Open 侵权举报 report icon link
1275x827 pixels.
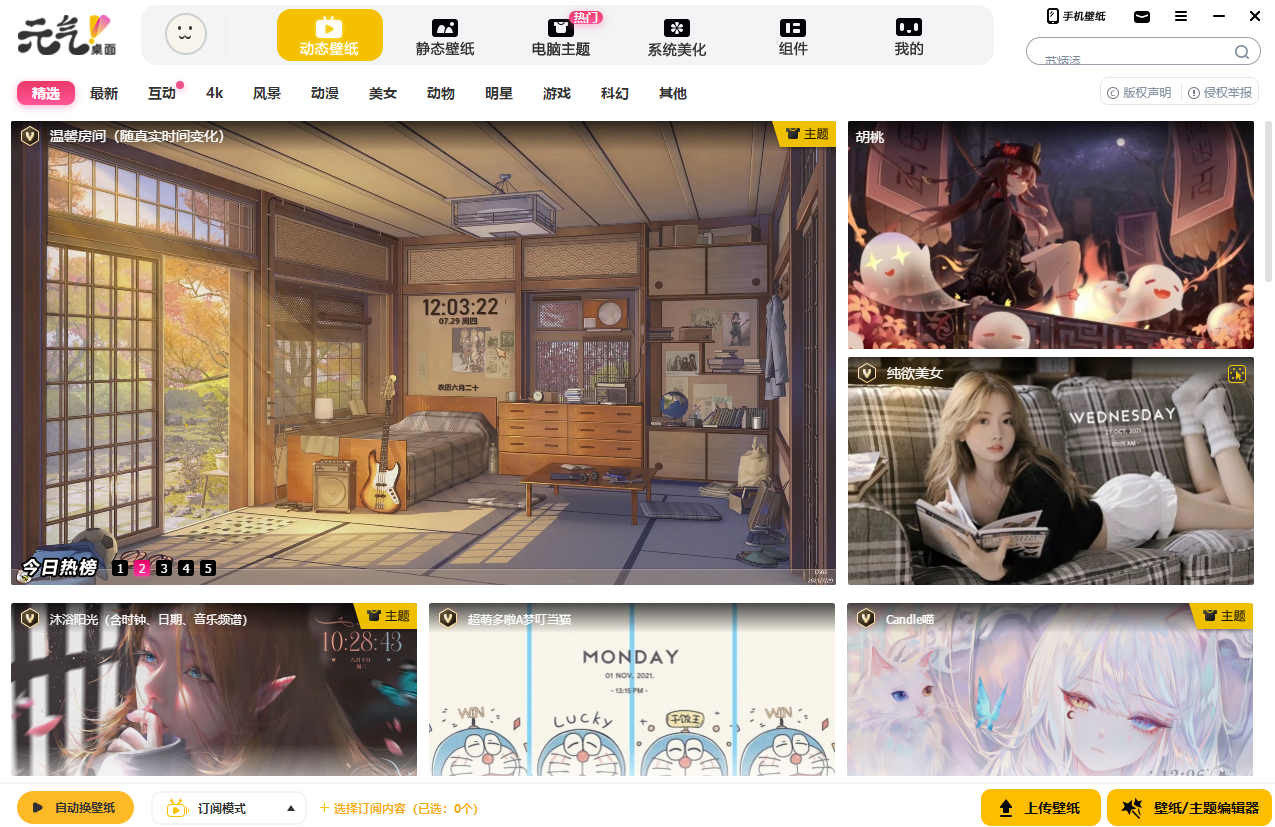1219,93
